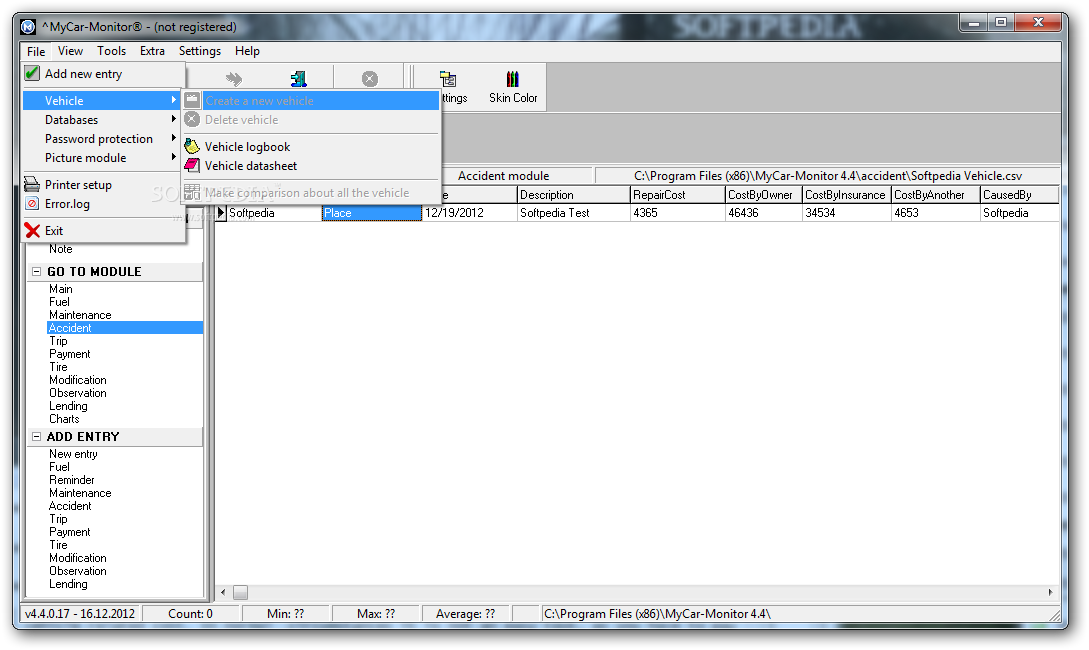Go to Lending under GO TO MODULE

coord(68,406)
